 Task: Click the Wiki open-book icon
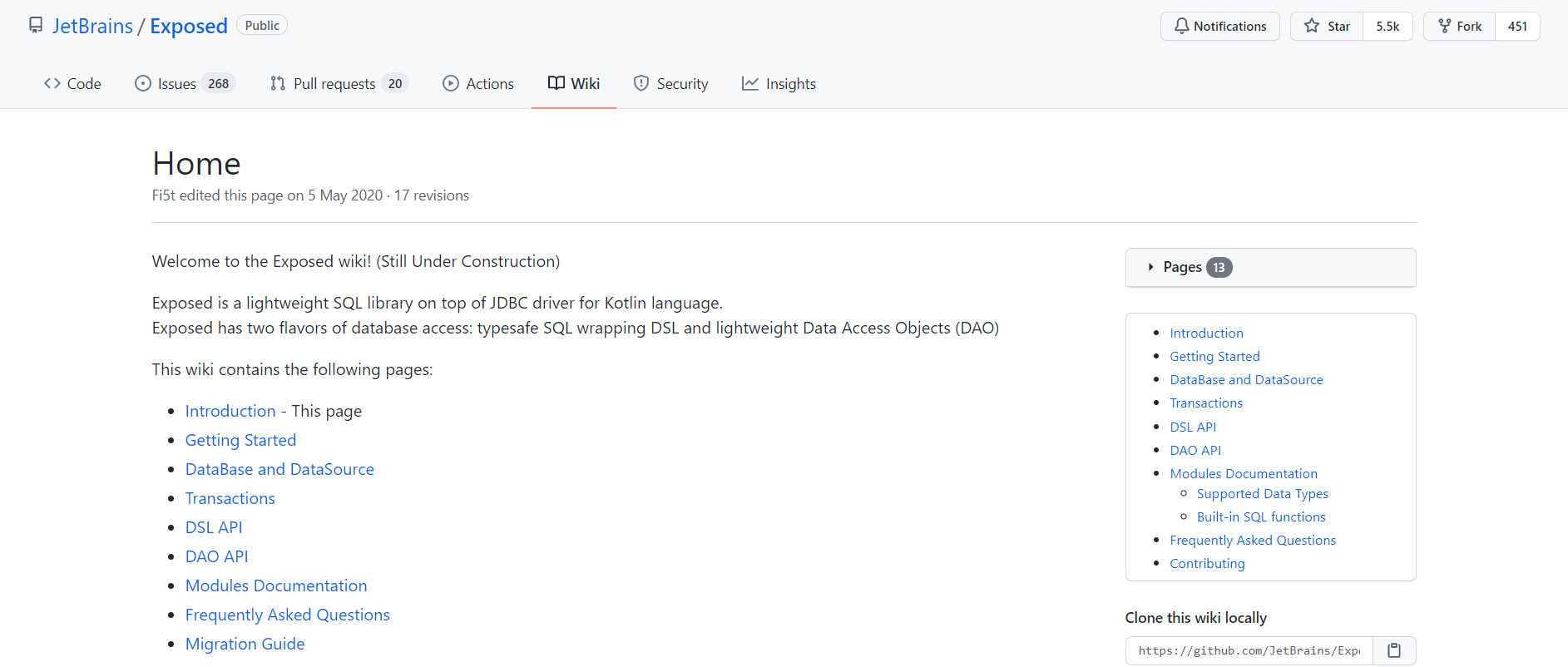(x=556, y=83)
